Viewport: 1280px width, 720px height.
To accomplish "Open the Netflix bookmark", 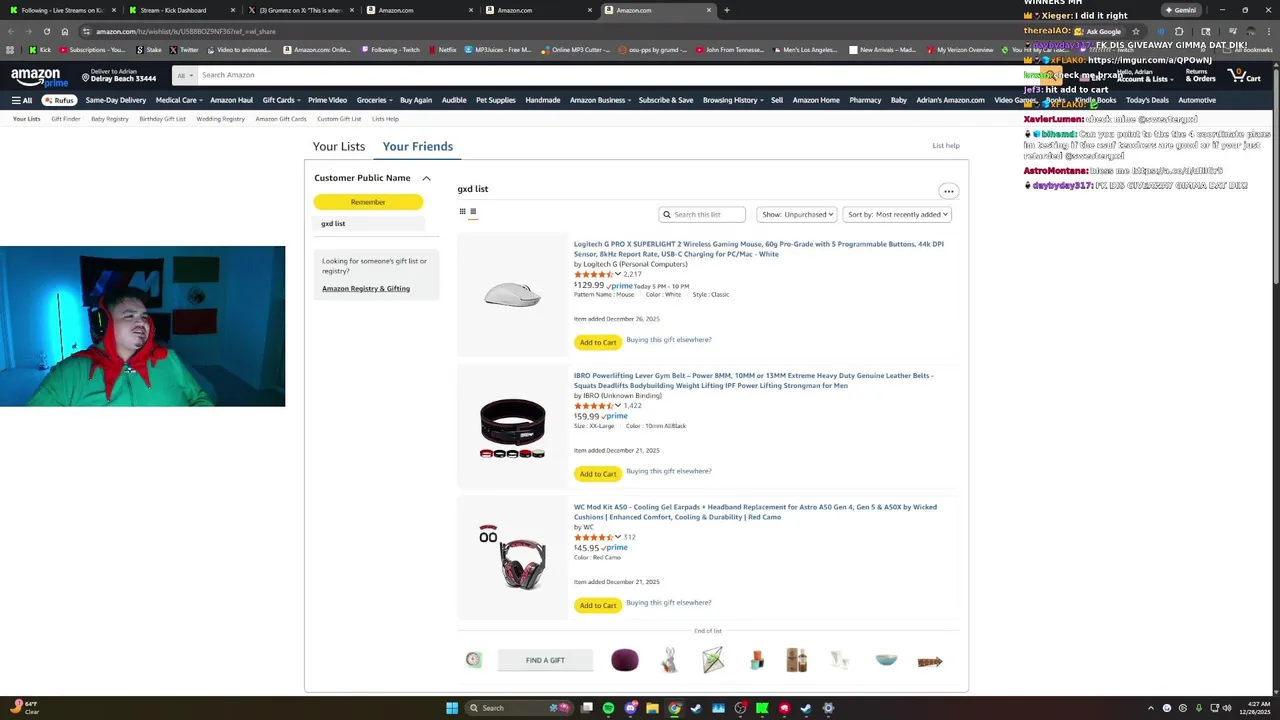I will [442, 49].
